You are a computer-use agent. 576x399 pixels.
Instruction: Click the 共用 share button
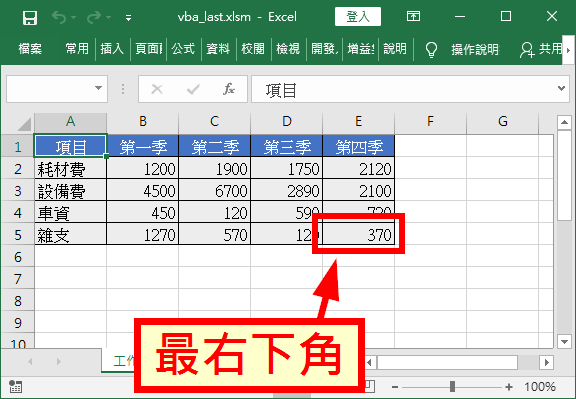coord(541,49)
